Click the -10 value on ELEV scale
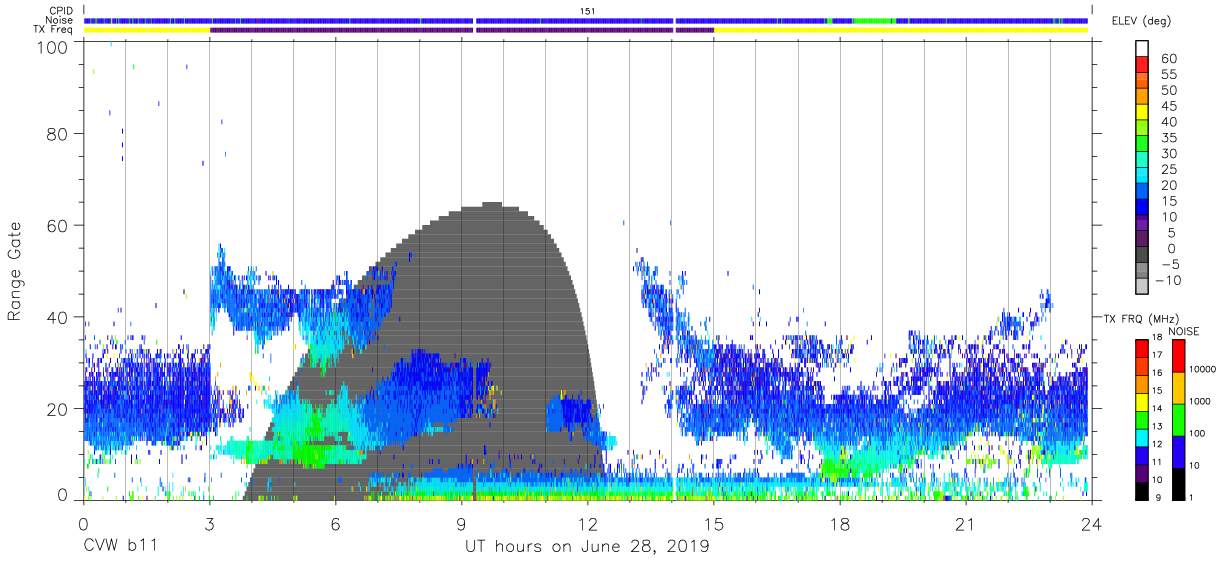 [1166, 280]
